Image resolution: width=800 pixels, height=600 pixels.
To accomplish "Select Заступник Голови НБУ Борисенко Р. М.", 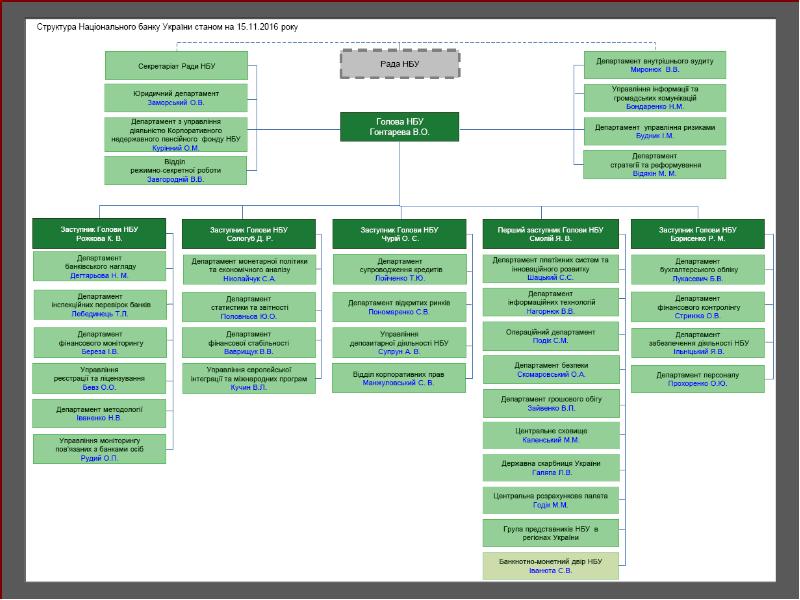I will (x=699, y=234).
